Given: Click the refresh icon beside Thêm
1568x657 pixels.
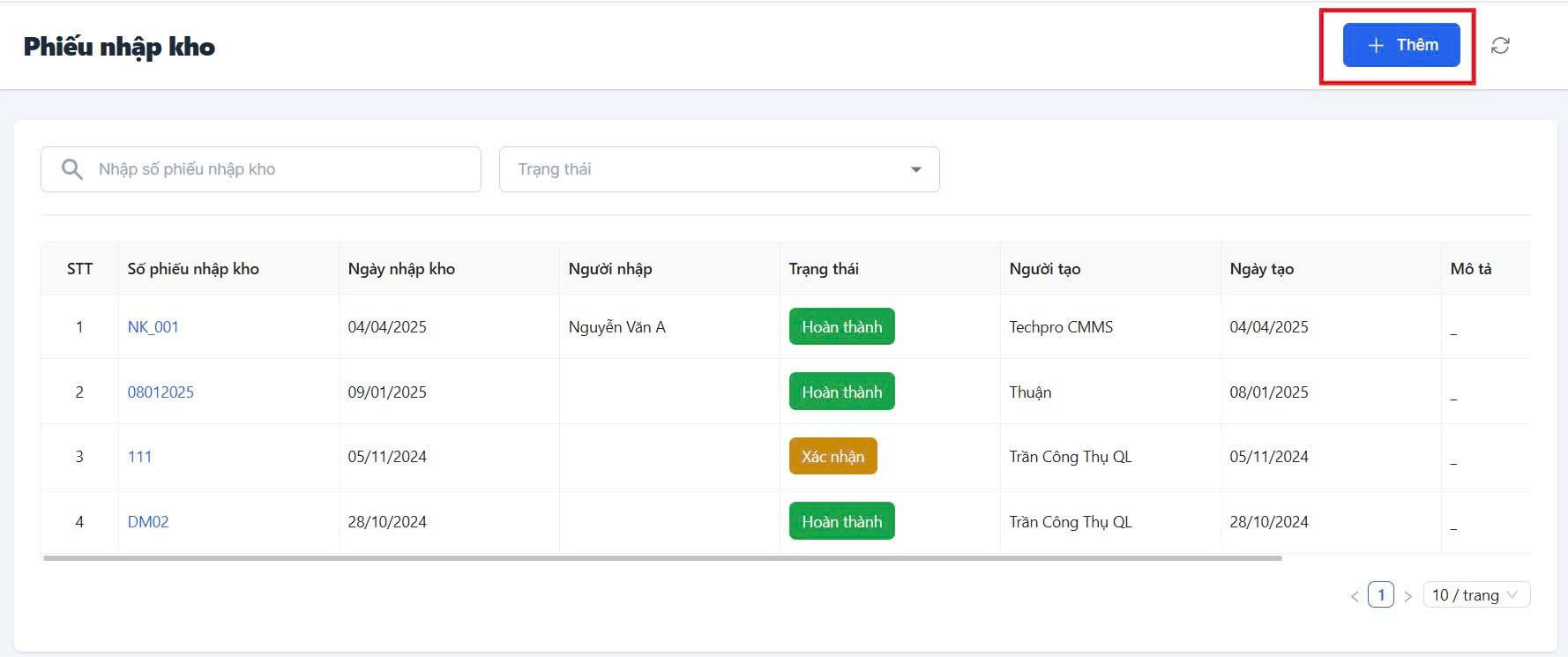Looking at the screenshot, I should 1500,46.
